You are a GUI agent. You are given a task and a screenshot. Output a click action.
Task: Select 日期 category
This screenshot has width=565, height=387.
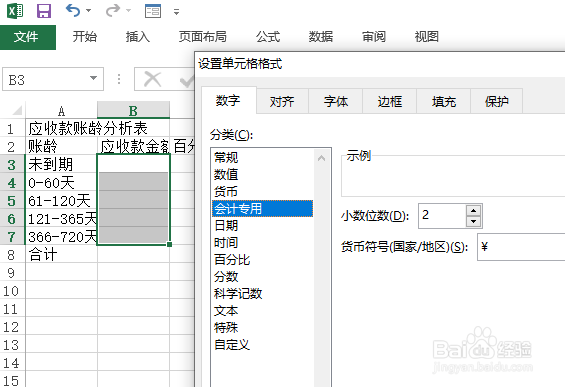[262, 226]
